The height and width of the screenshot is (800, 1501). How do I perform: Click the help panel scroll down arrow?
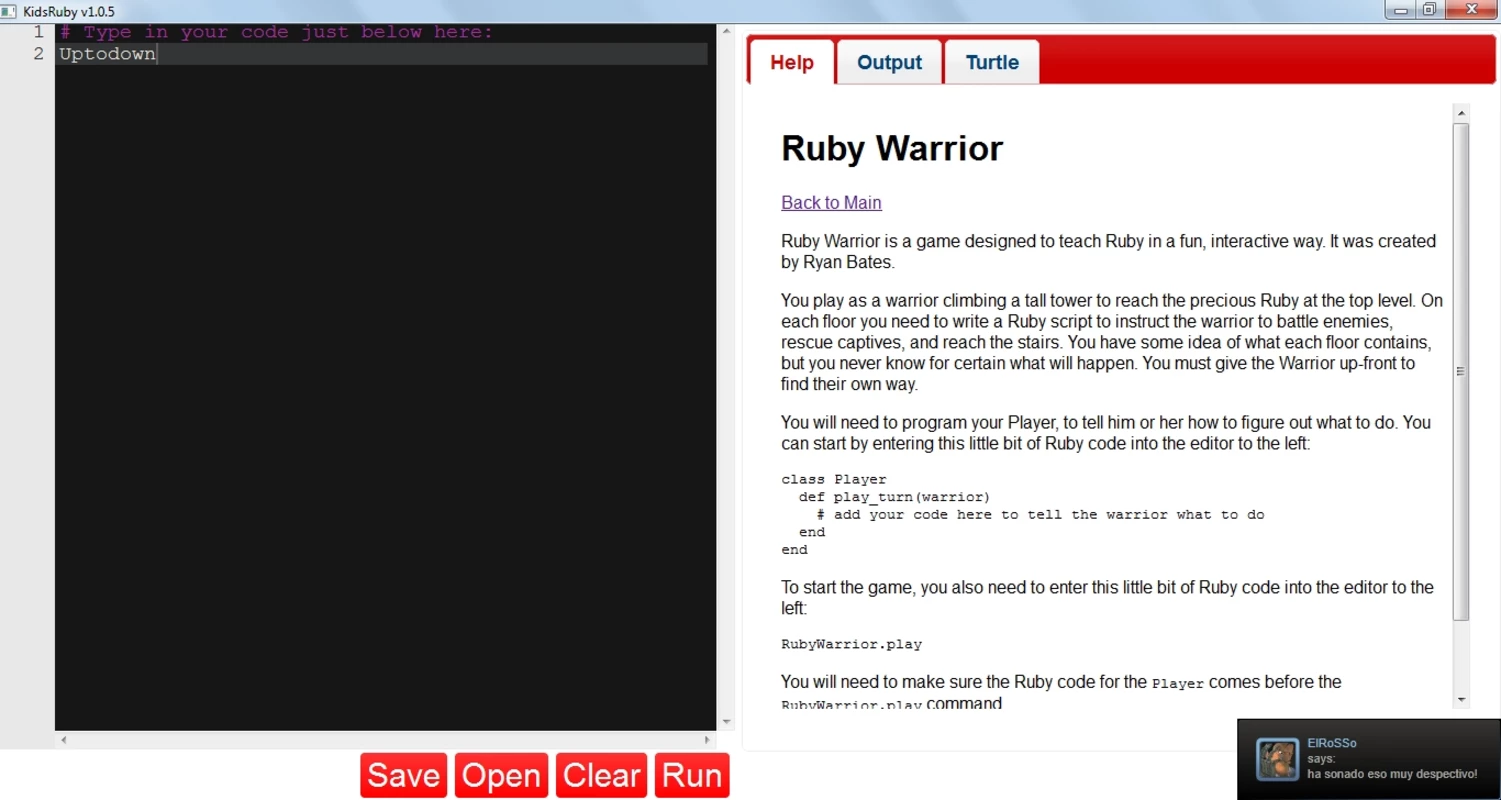1461,700
